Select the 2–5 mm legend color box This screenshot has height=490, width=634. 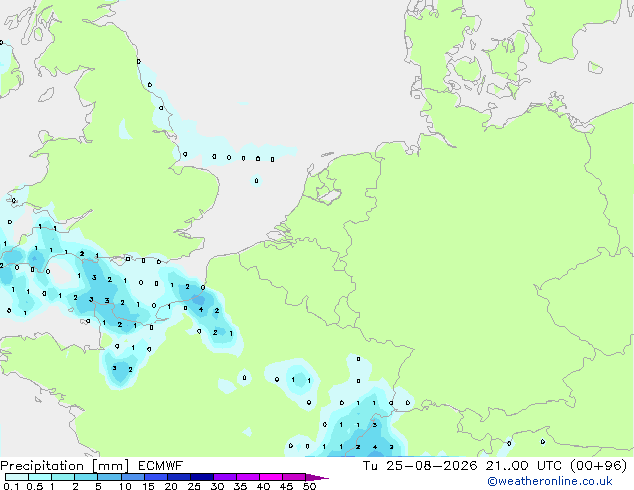point(86,477)
